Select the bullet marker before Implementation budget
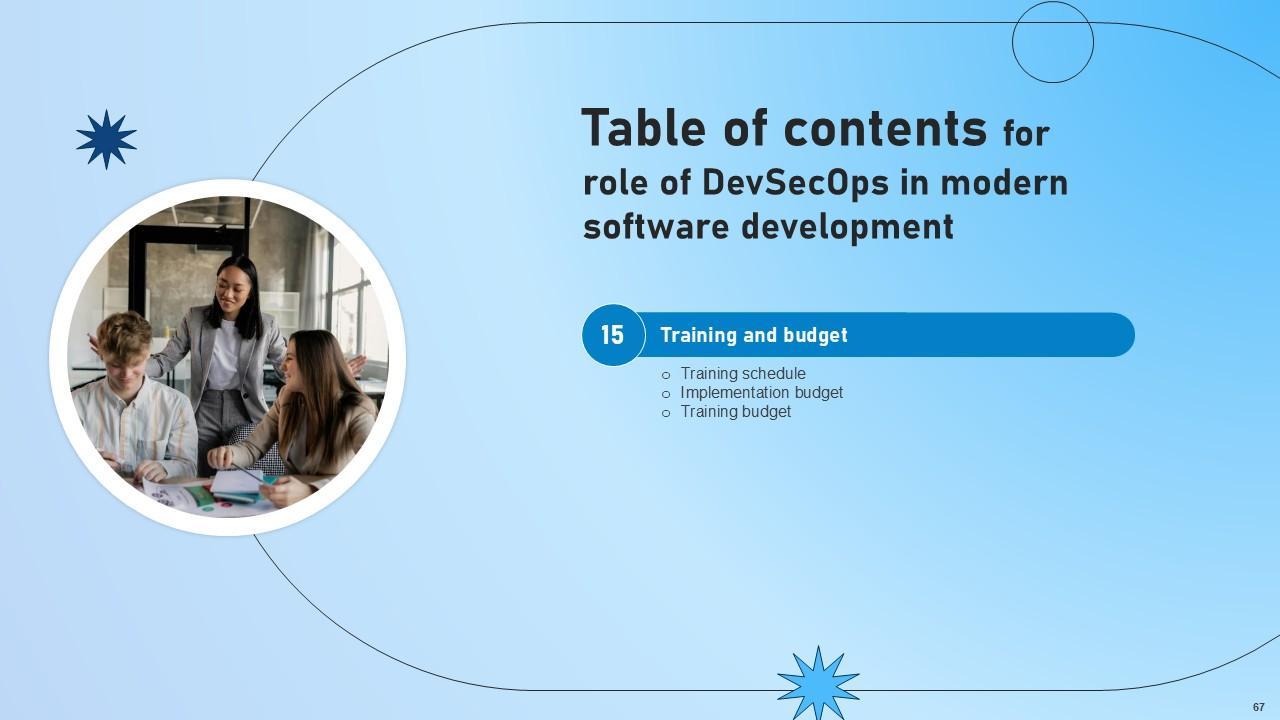The height and width of the screenshot is (720, 1280). tap(666, 394)
